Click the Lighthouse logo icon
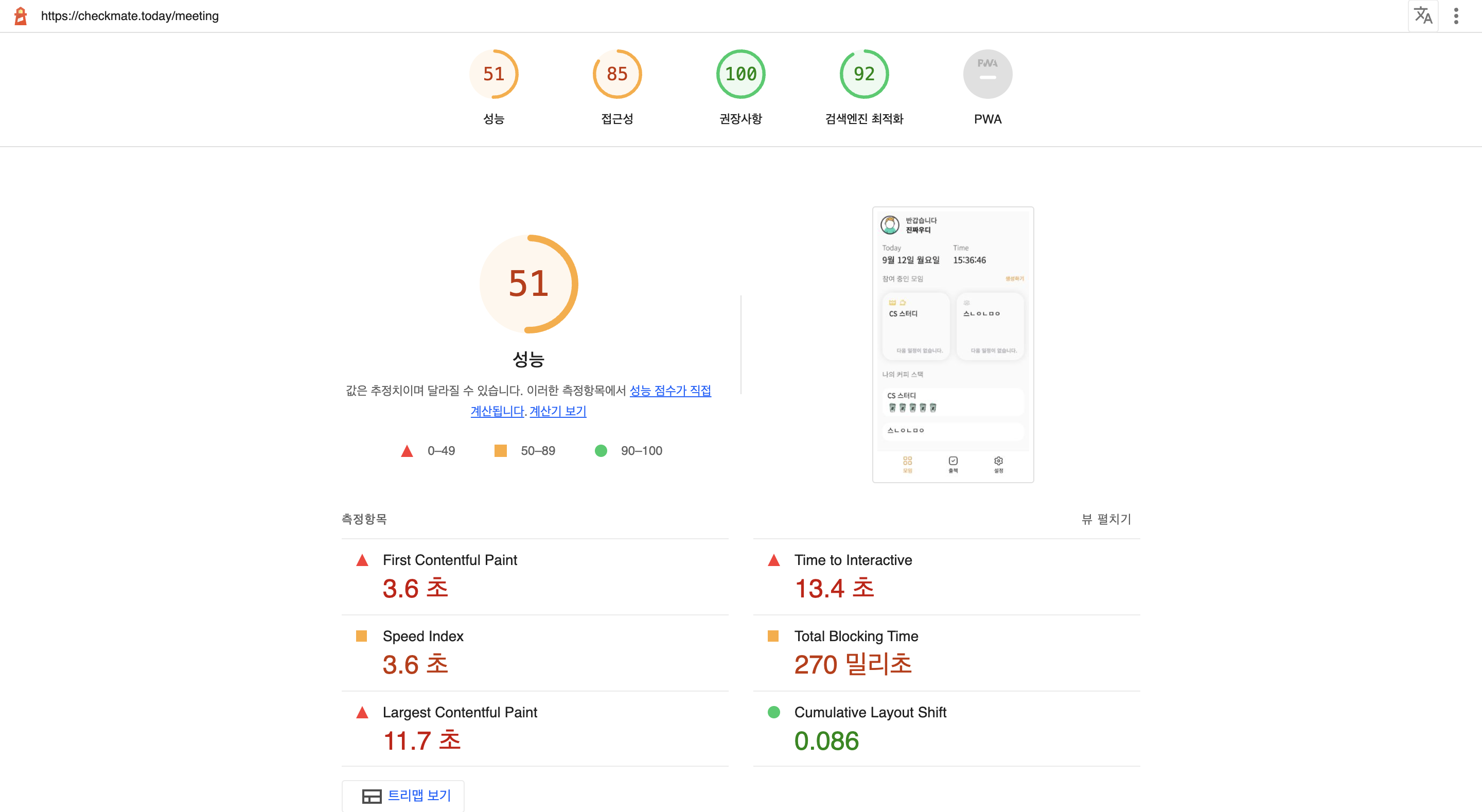The height and width of the screenshot is (812, 1482). pos(21,15)
